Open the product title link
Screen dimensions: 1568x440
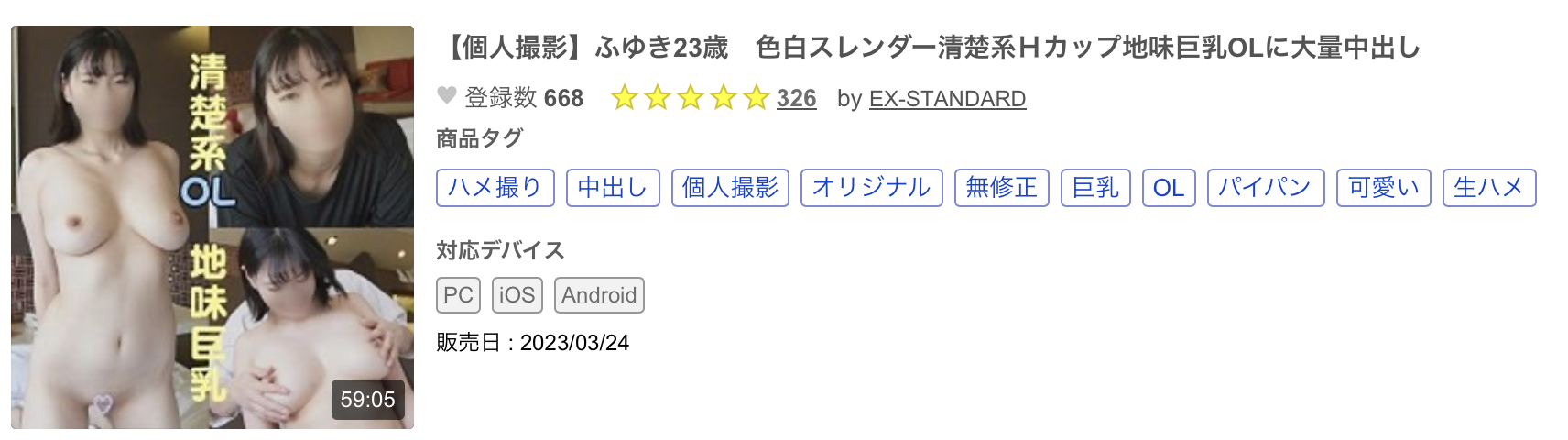tap(931, 47)
